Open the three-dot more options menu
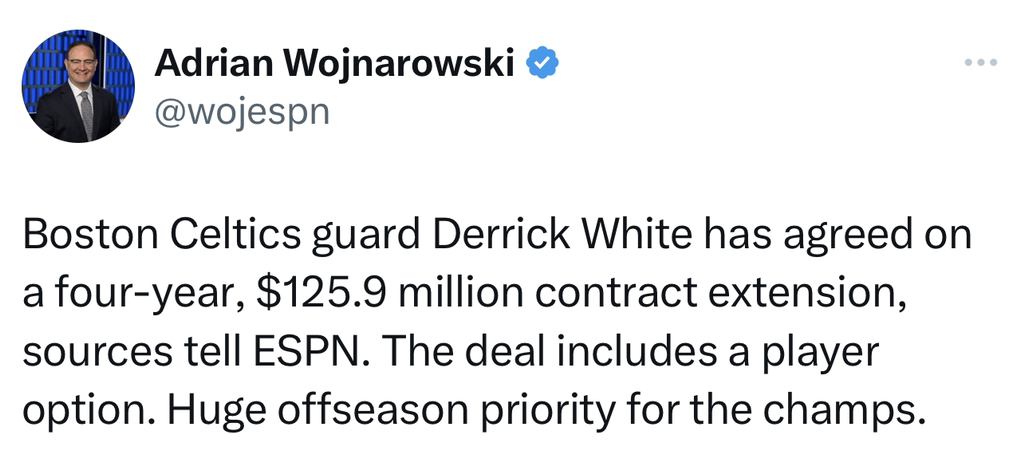 point(981,63)
